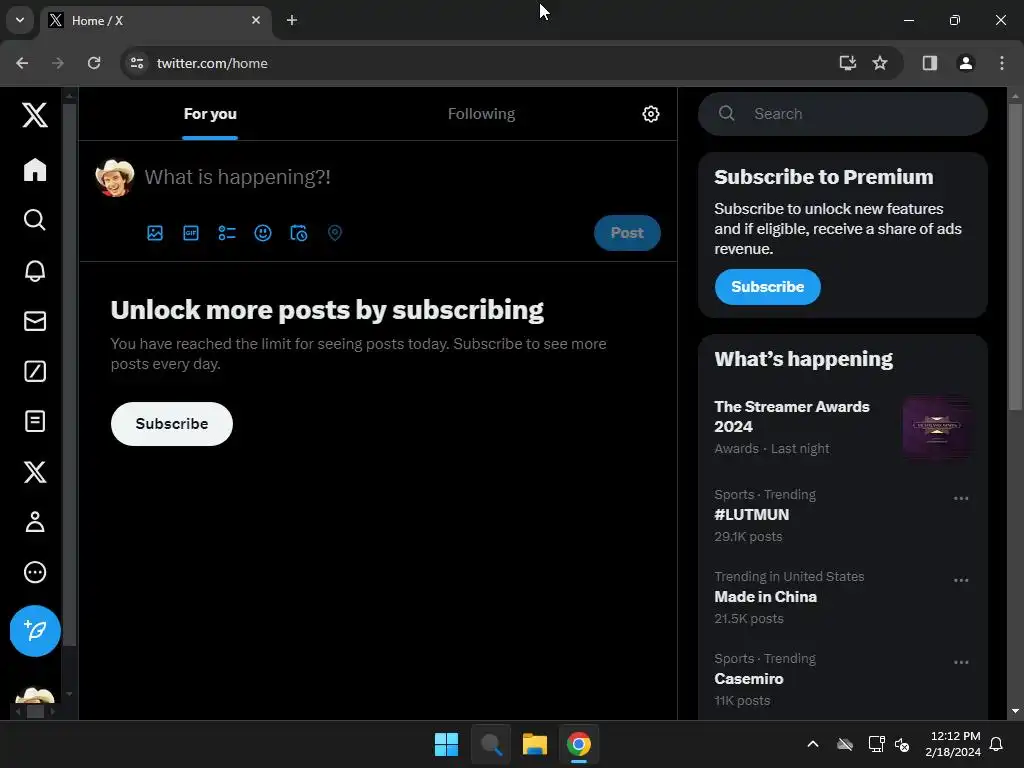Open a new browser tab
The height and width of the screenshot is (768, 1024).
point(292,20)
